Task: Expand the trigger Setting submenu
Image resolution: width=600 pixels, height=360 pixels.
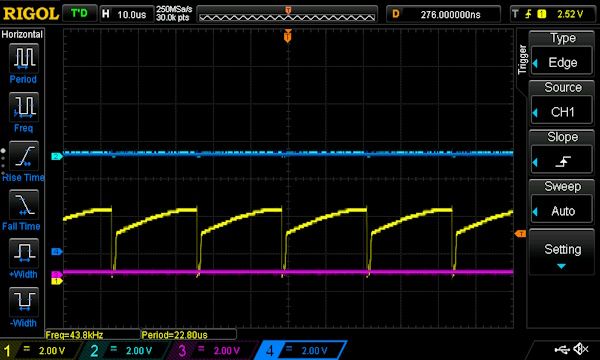Action: click(562, 253)
